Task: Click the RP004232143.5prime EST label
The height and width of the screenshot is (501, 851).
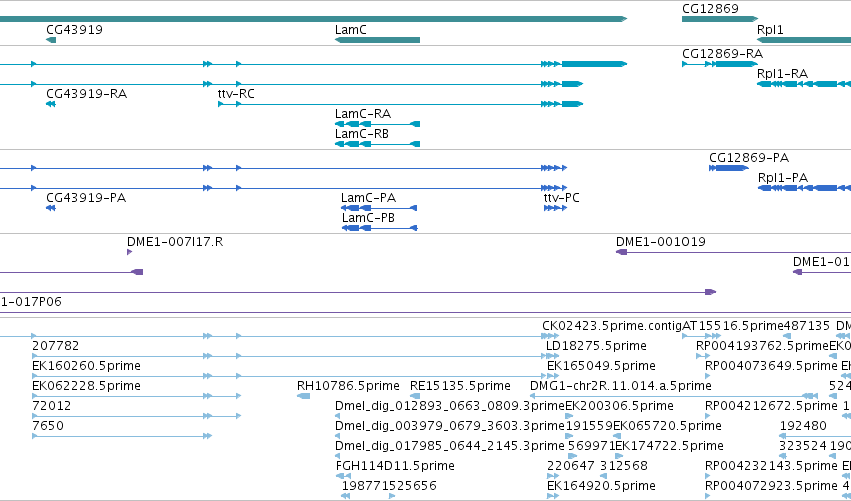Action: [x=771, y=466]
